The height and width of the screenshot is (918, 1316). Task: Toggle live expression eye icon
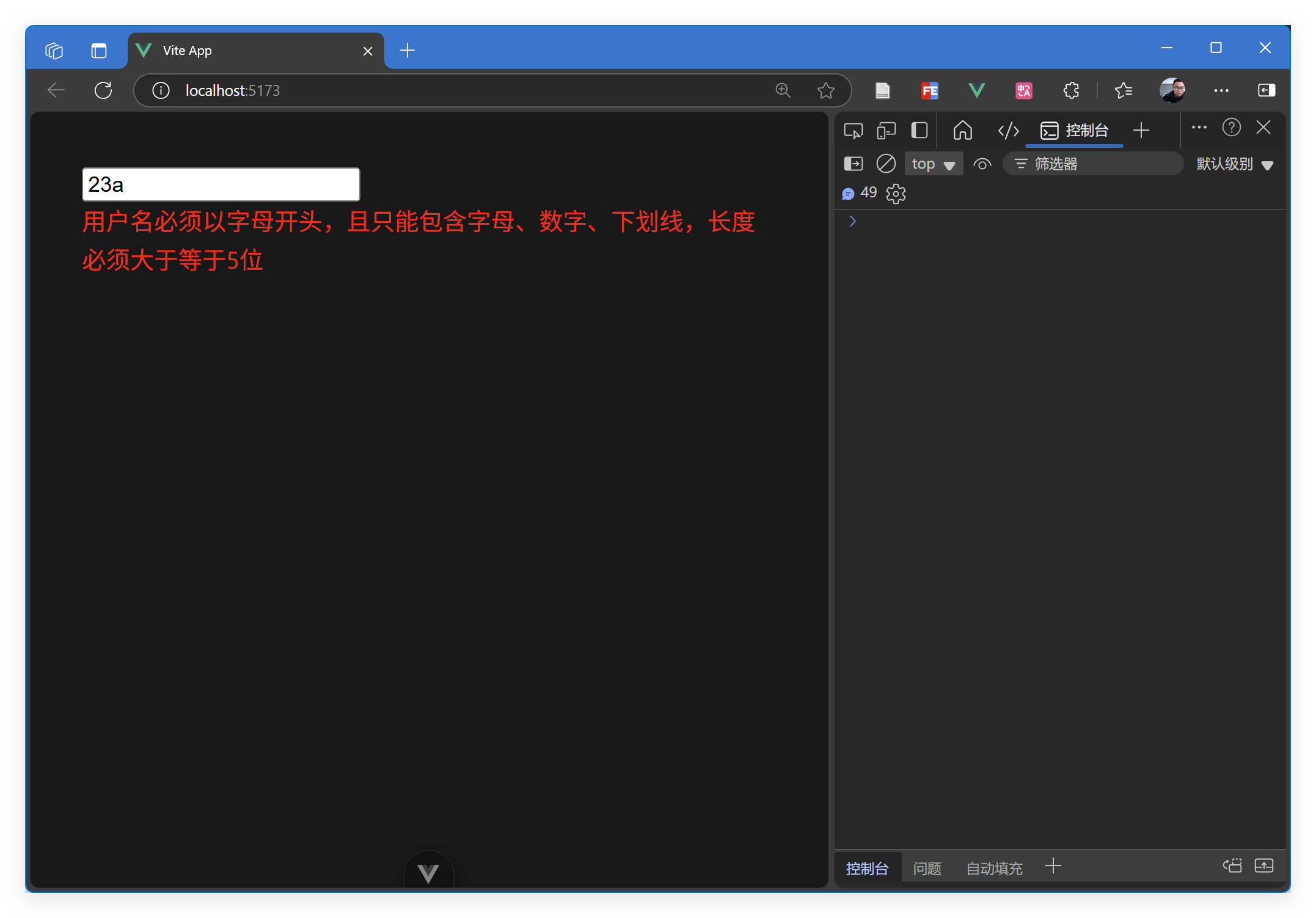(982, 164)
